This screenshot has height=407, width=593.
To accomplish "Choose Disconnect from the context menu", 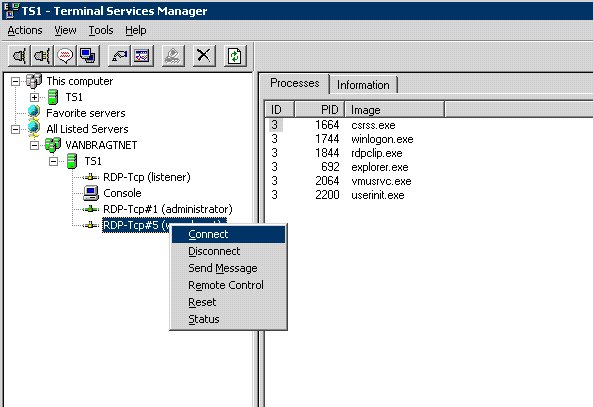I will (228, 251).
